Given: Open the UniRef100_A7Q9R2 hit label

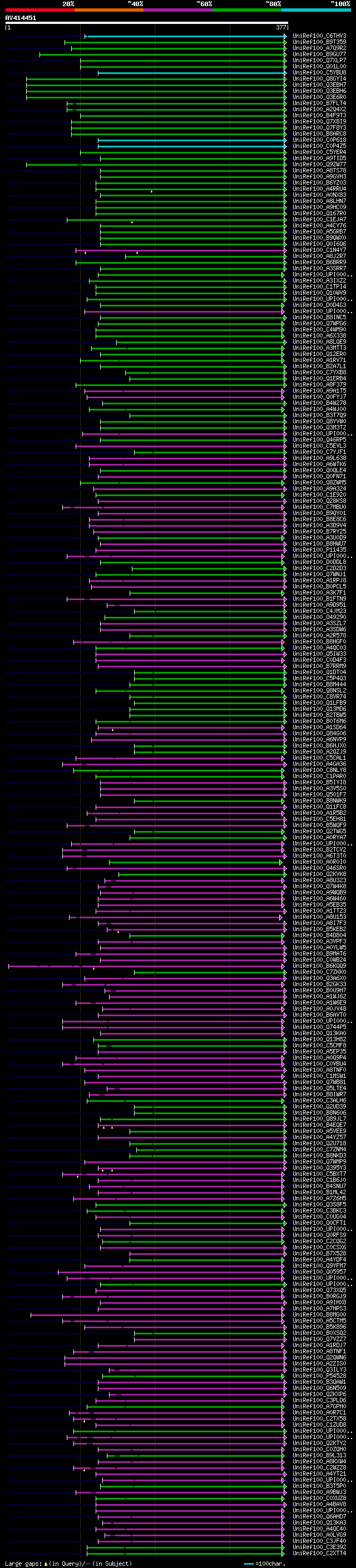Looking at the screenshot, I should coord(319,48).
